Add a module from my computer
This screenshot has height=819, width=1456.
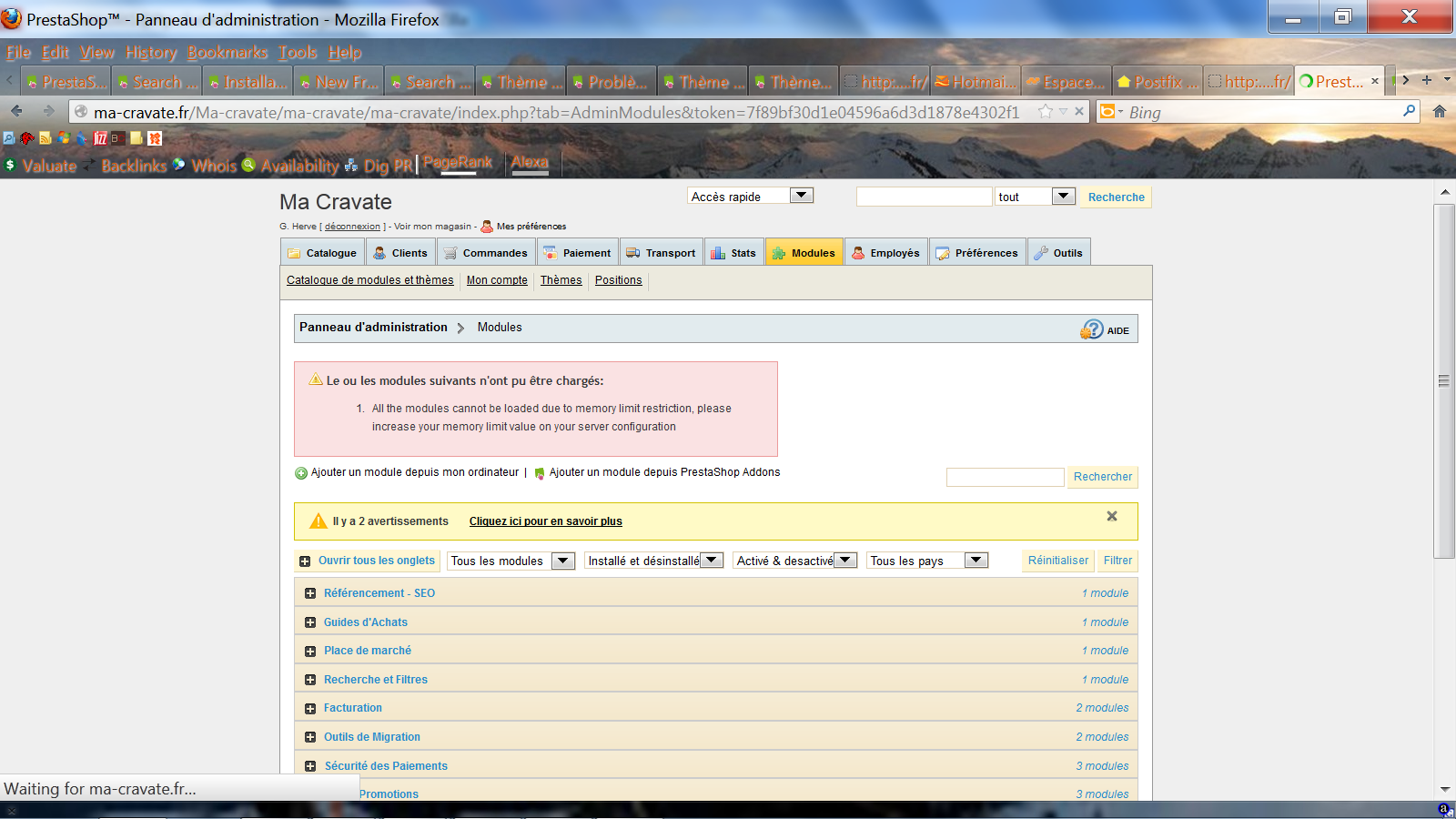pyautogui.click(x=407, y=472)
